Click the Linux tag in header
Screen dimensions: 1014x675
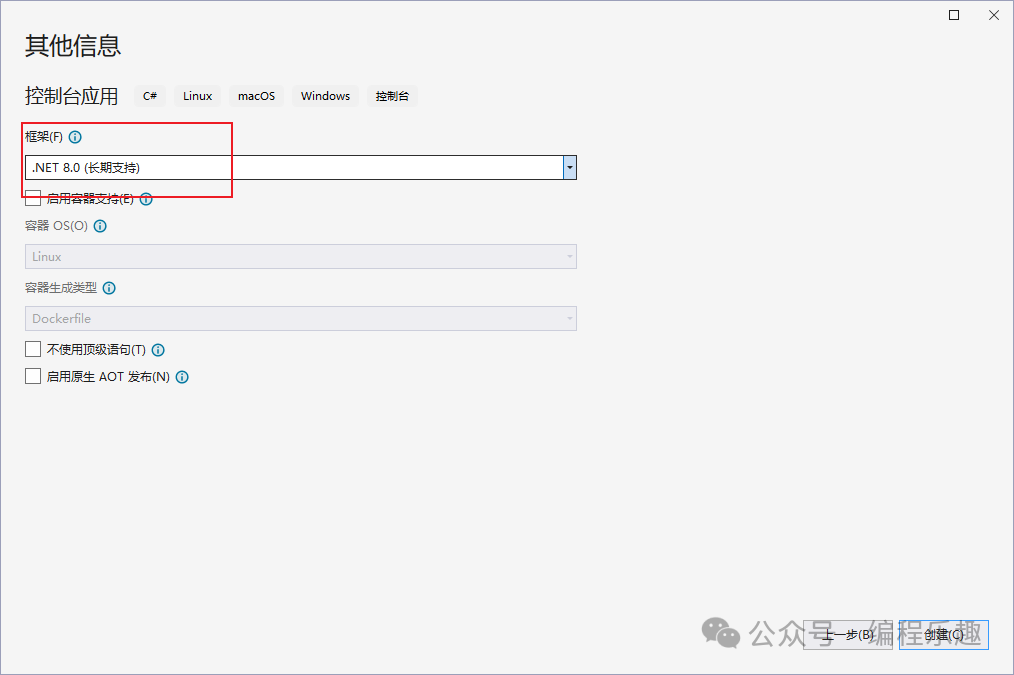(x=197, y=96)
